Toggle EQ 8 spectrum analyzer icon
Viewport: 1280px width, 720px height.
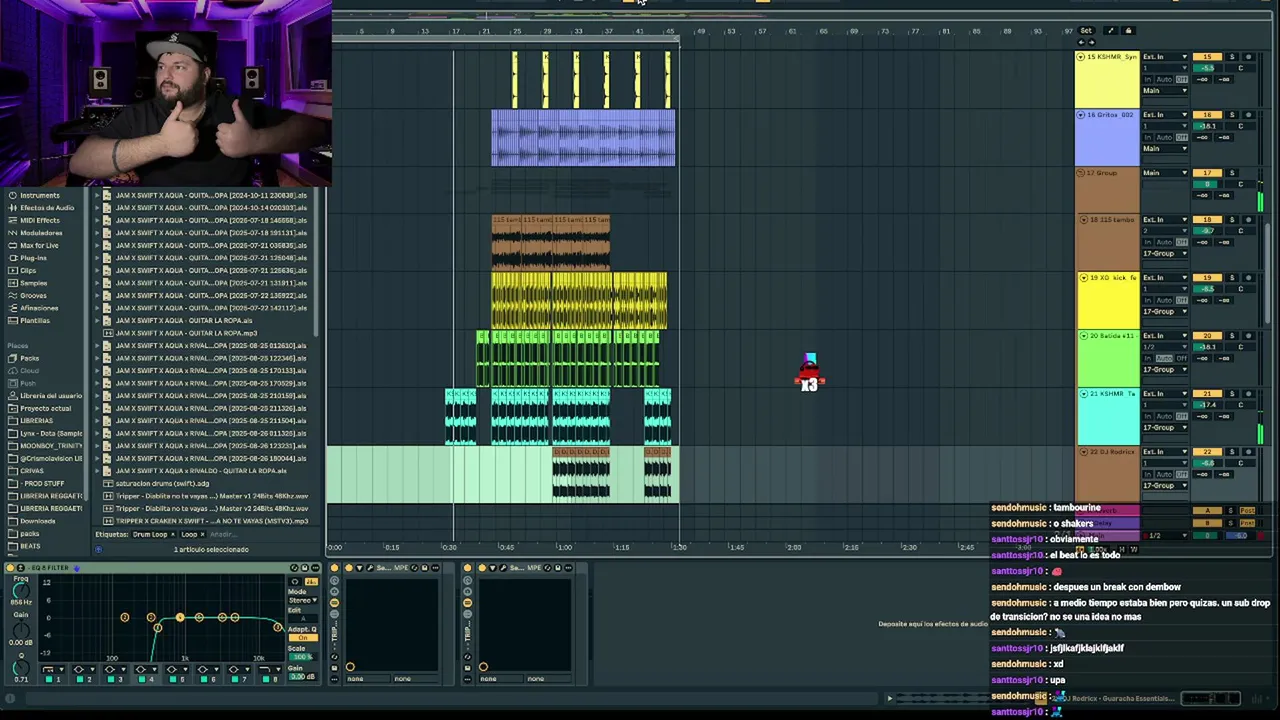(x=311, y=582)
